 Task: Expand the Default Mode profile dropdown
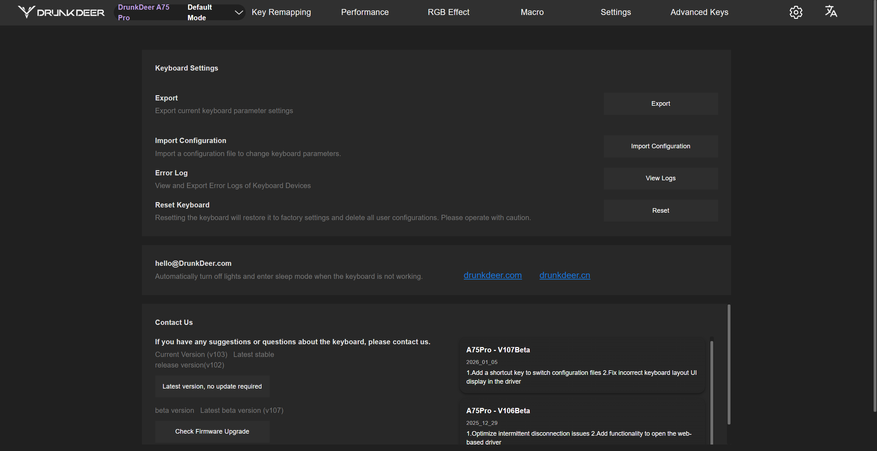point(238,13)
